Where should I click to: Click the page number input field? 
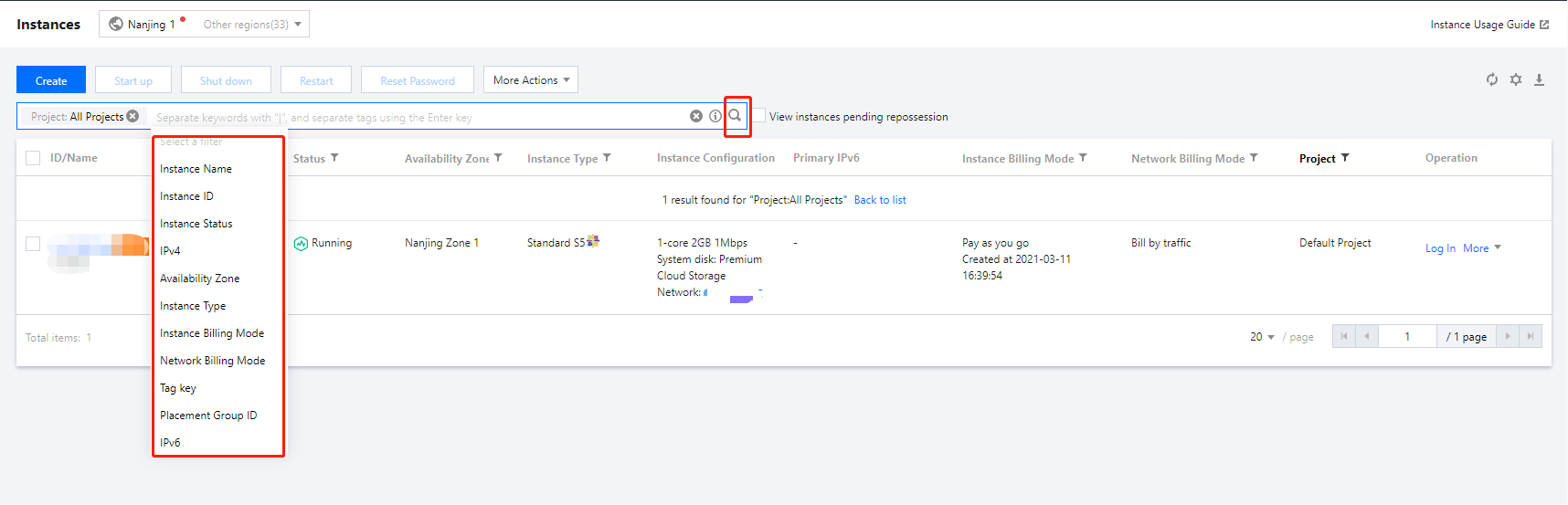1407,337
